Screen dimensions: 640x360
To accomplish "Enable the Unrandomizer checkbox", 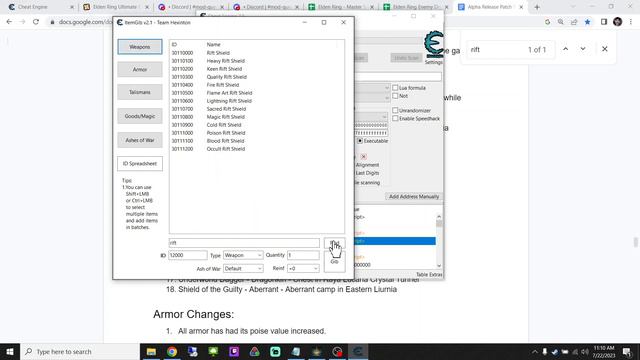I will 395,110.
